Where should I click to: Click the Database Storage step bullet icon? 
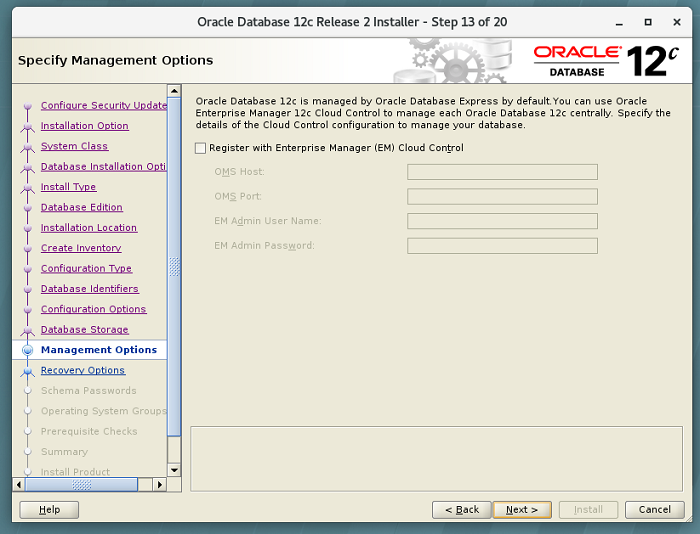coord(28,330)
